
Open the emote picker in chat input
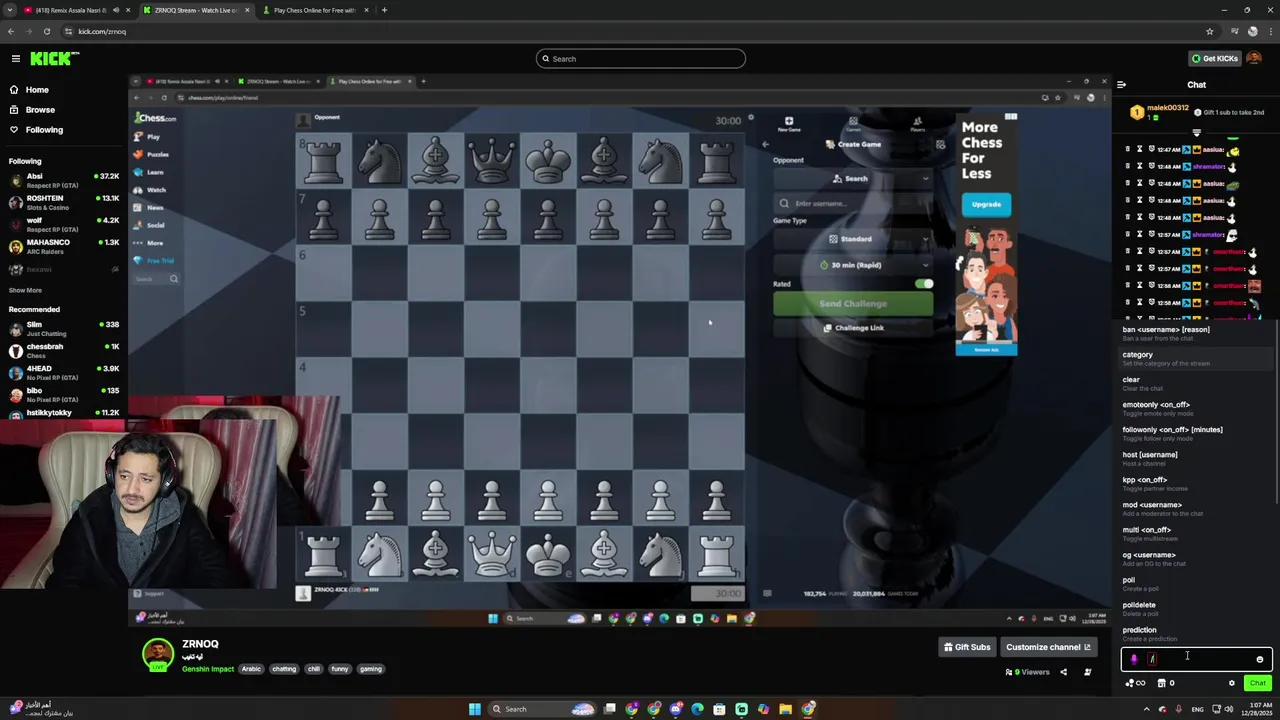(x=1260, y=659)
